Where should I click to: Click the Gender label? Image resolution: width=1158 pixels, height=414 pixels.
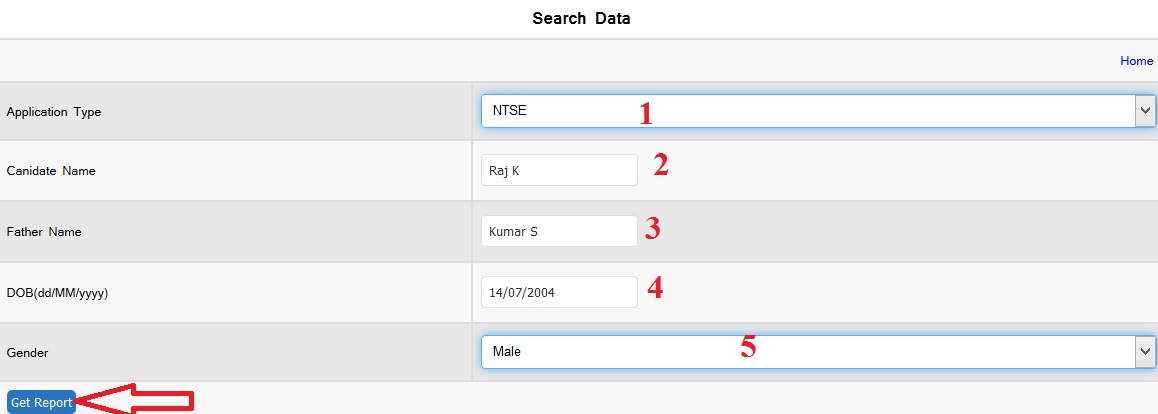click(x=27, y=353)
